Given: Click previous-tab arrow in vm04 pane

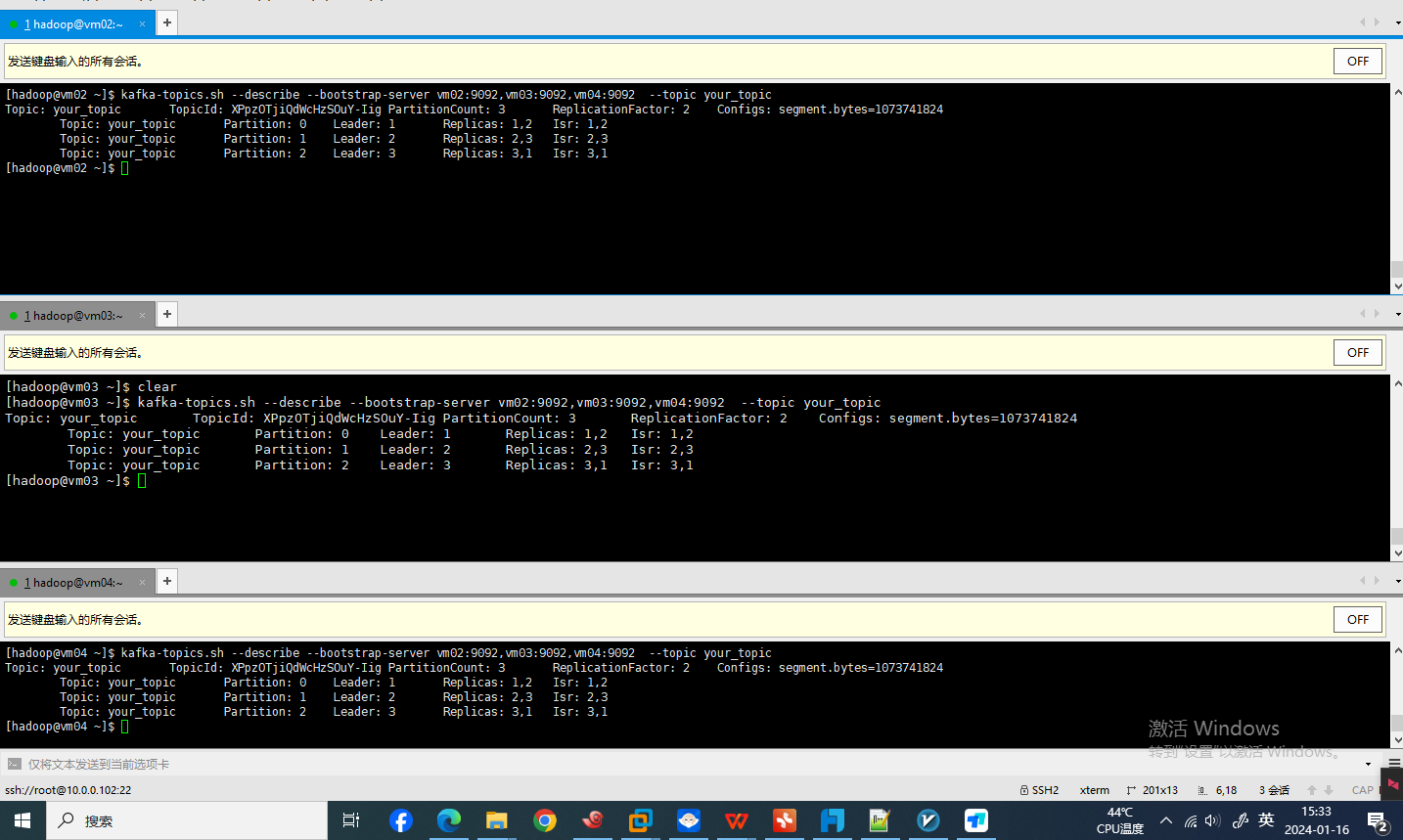Looking at the screenshot, I should (1362, 581).
